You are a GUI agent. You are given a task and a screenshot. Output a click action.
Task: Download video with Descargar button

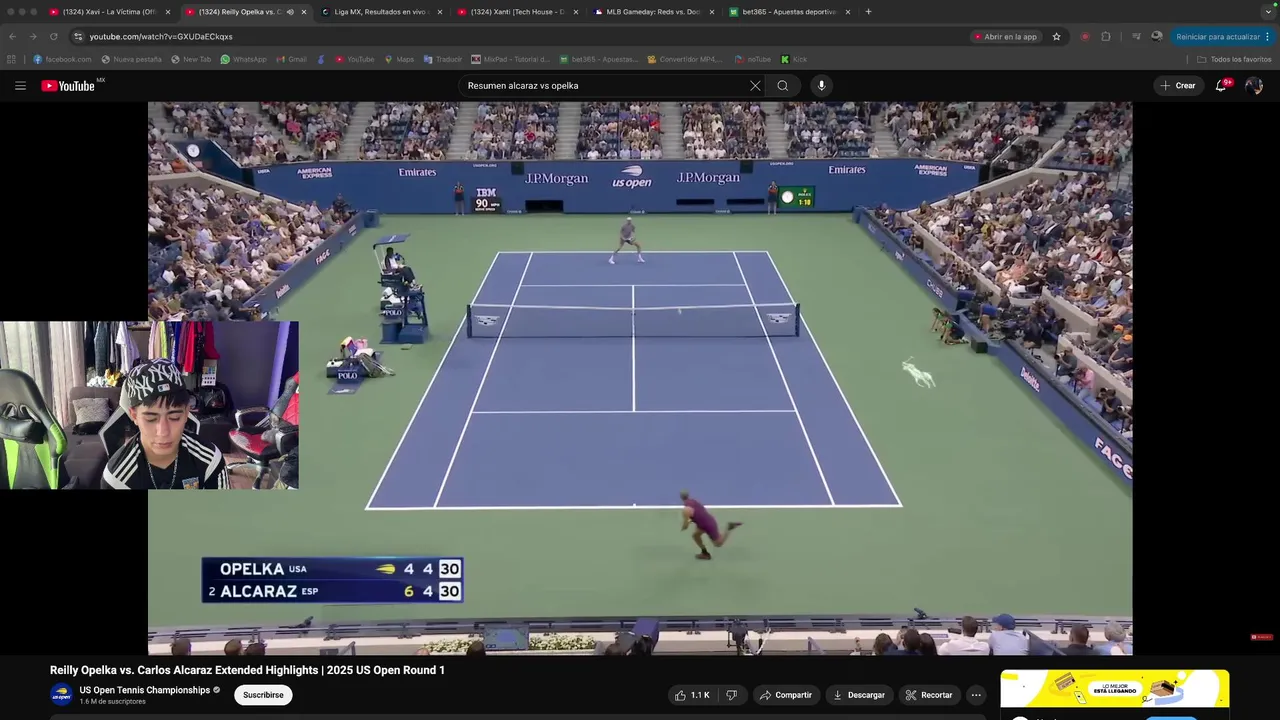pyautogui.click(x=859, y=695)
